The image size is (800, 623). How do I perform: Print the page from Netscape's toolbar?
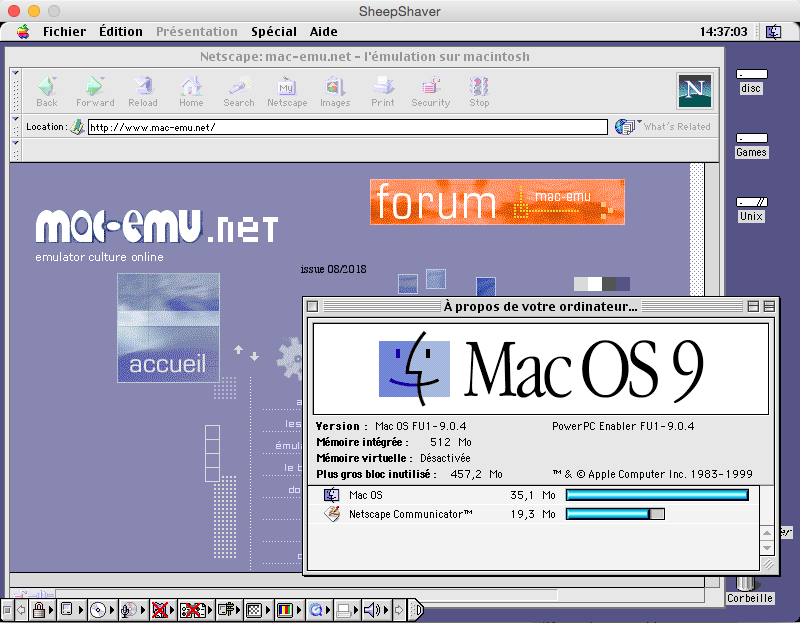click(x=383, y=92)
